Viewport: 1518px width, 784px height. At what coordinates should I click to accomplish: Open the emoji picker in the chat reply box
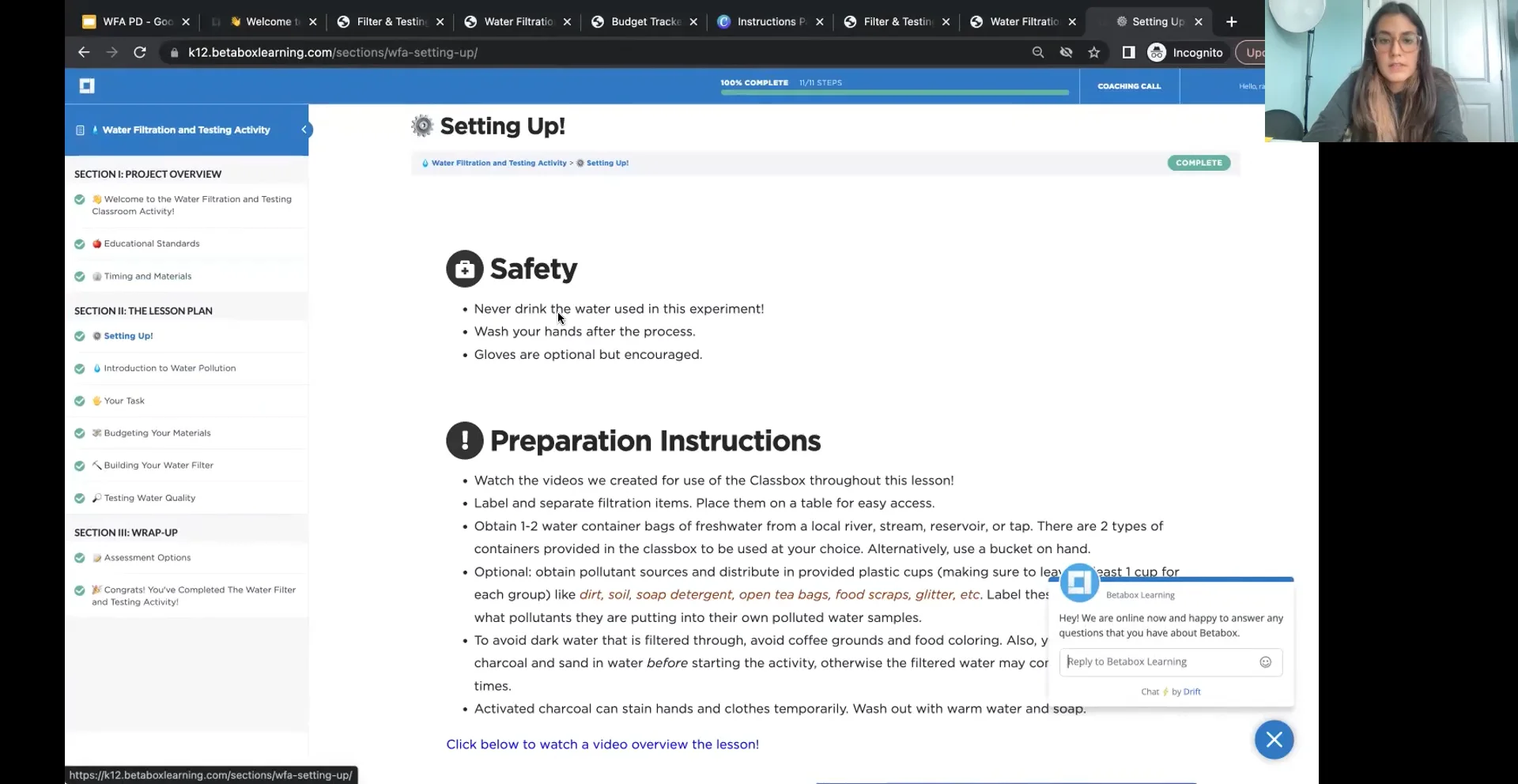(1266, 662)
